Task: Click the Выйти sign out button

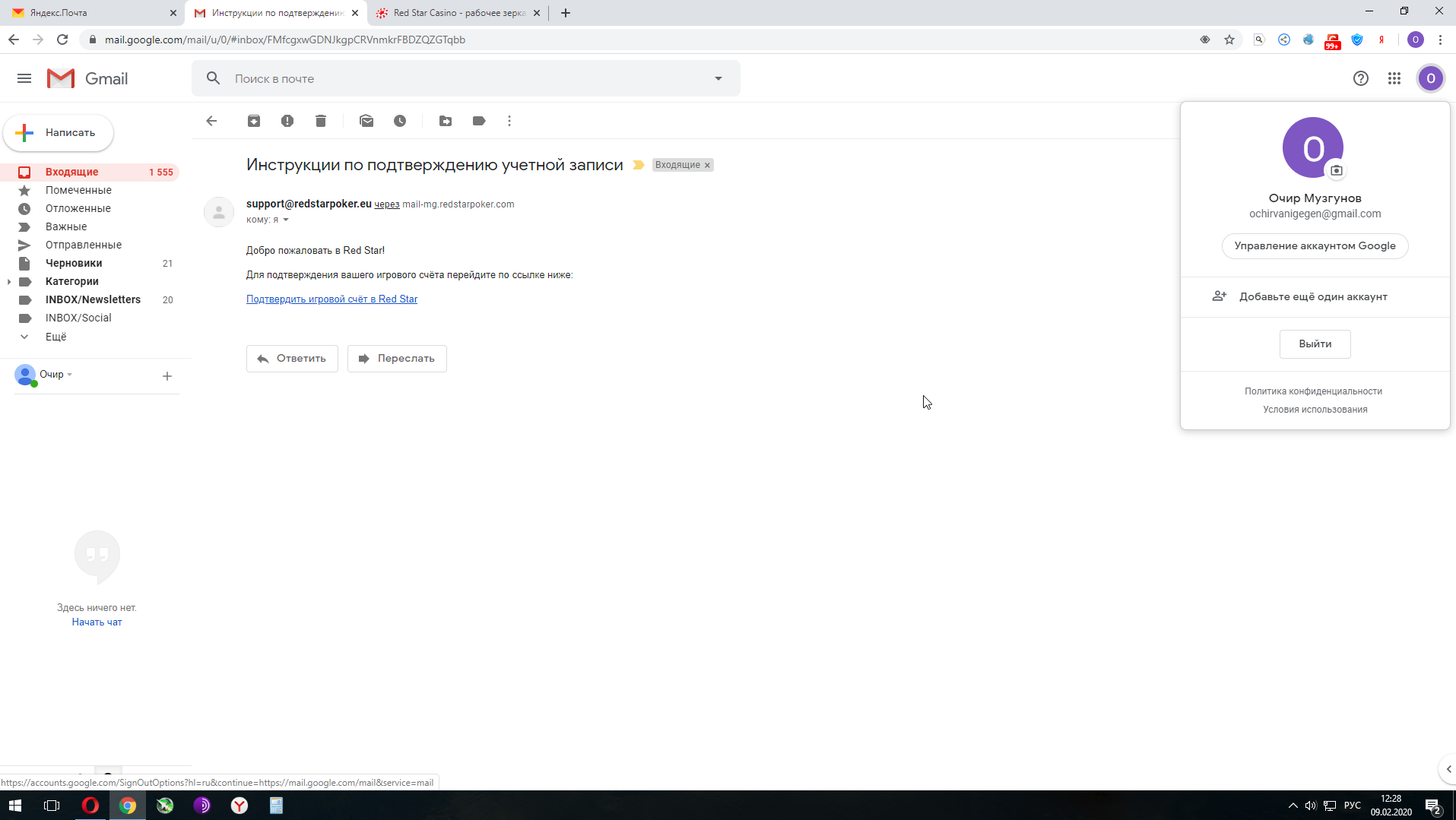Action: (x=1315, y=344)
